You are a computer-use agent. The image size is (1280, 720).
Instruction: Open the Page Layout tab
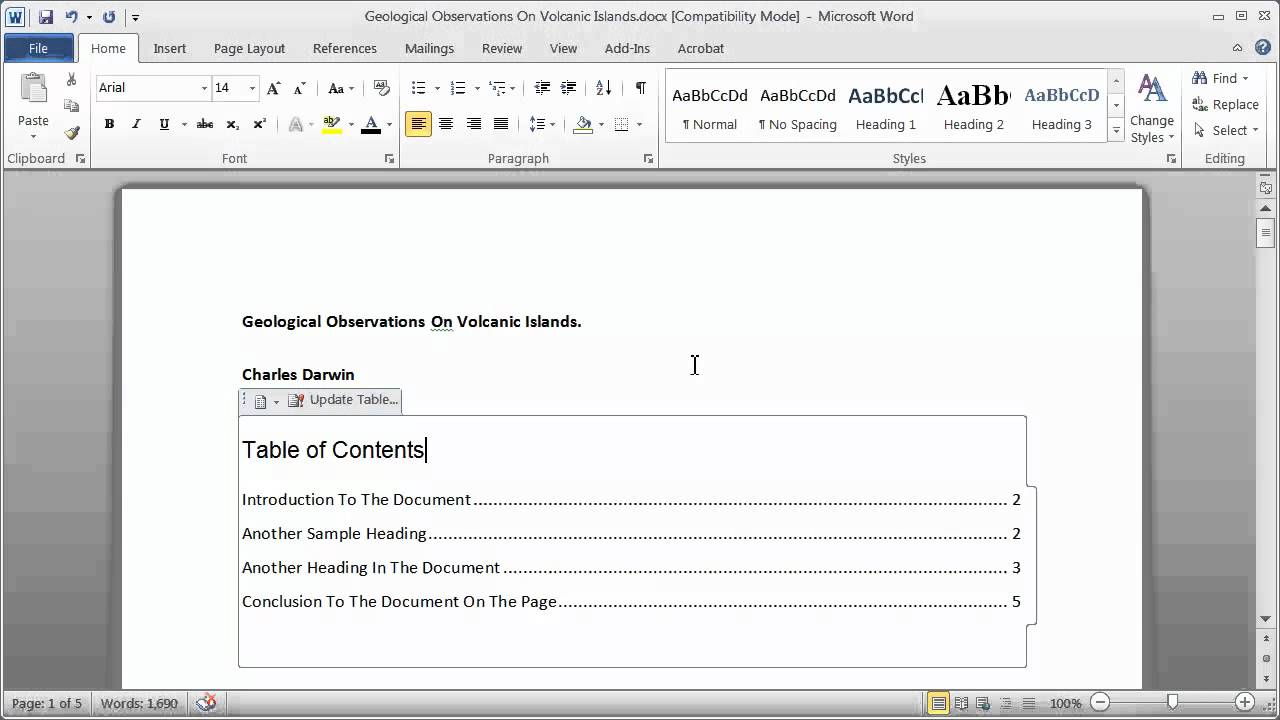[x=249, y=48]
